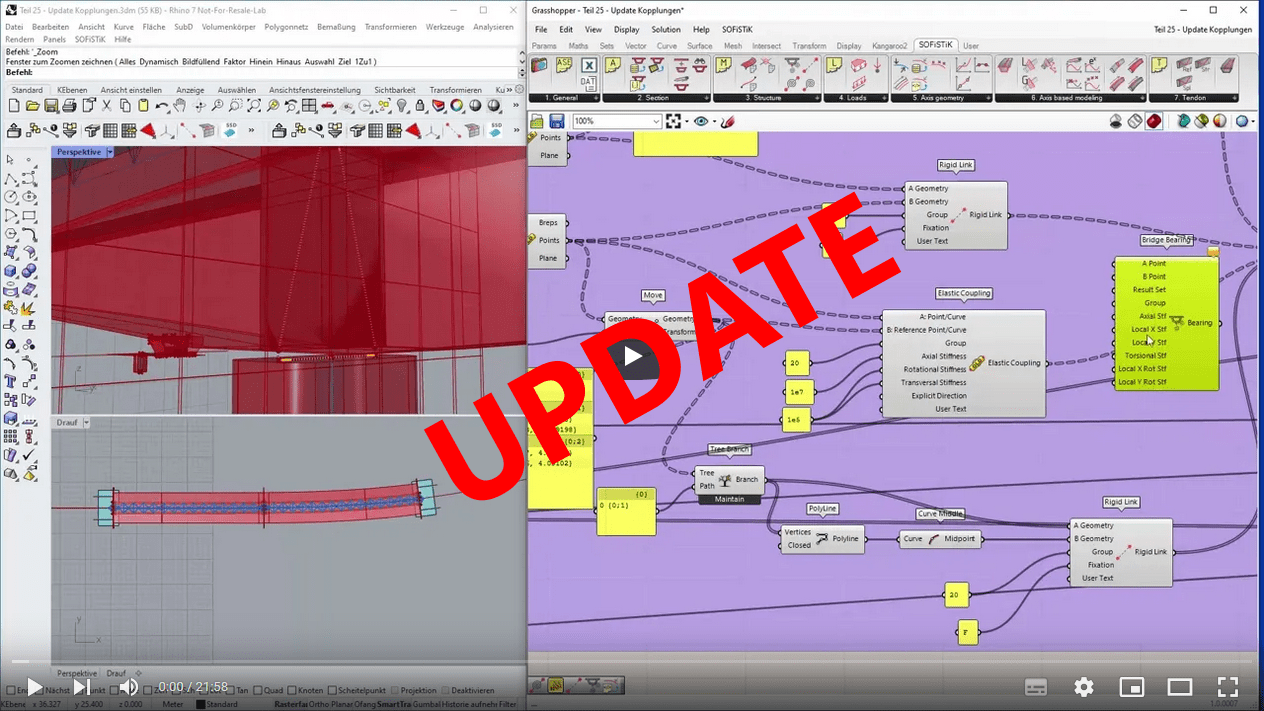Viewport: 1264px width, 711px height.
Task: Click the Rhino cut scissors icon
Action: 106,106
